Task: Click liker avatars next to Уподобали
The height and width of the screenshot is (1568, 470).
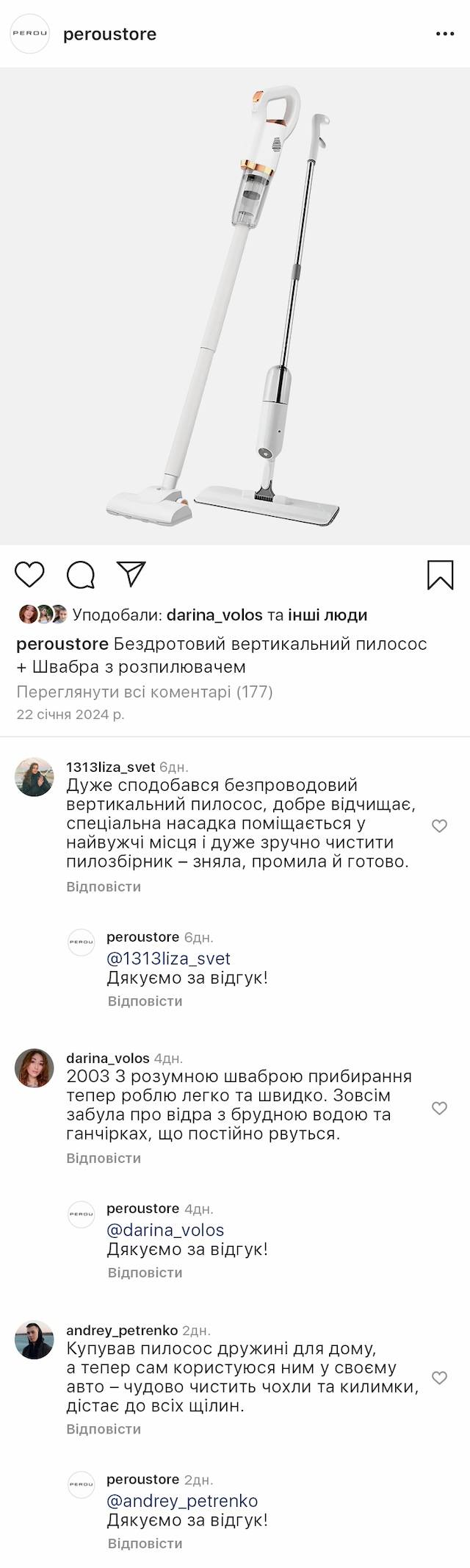Action: (43, 615)
